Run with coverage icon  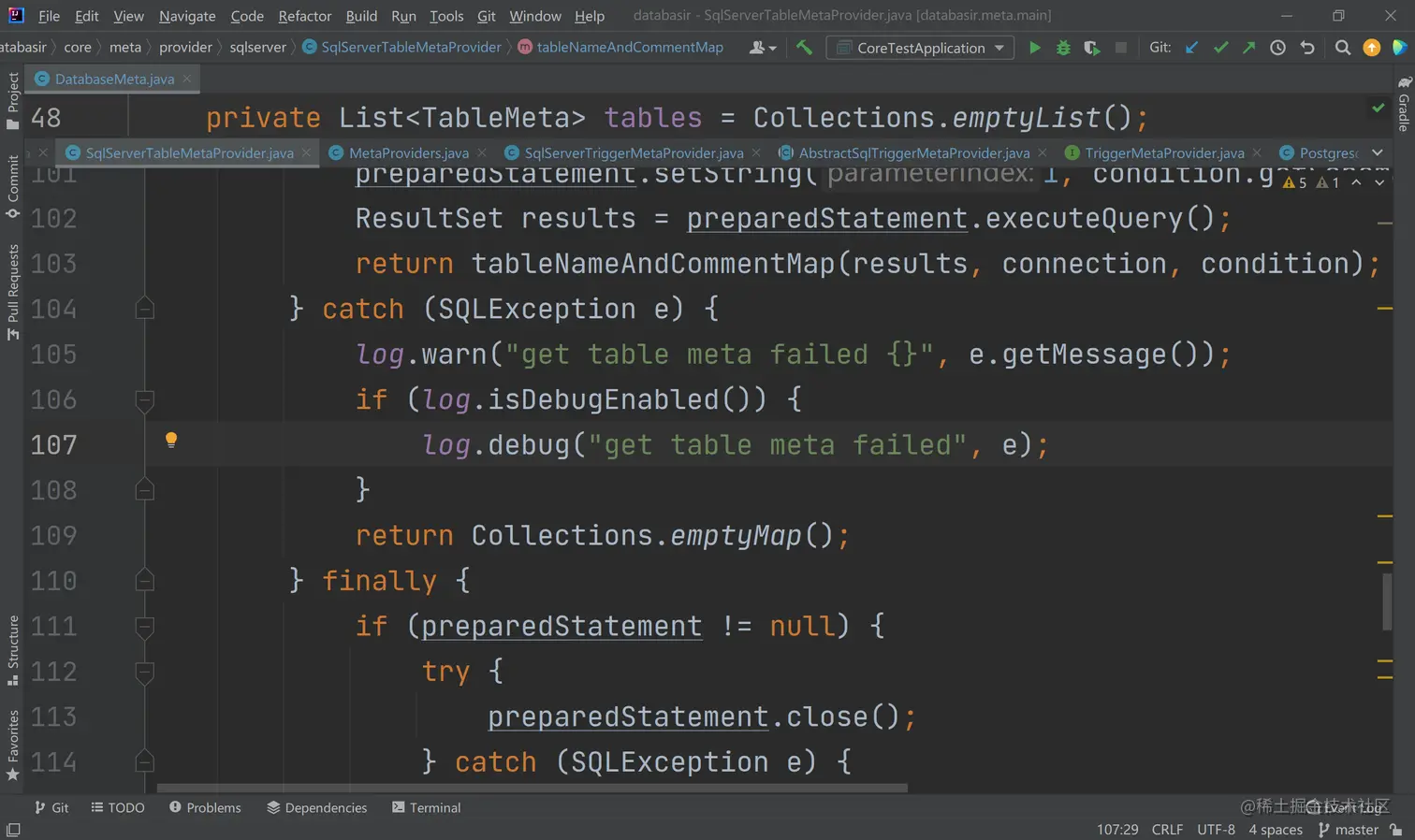point(1092,48)
